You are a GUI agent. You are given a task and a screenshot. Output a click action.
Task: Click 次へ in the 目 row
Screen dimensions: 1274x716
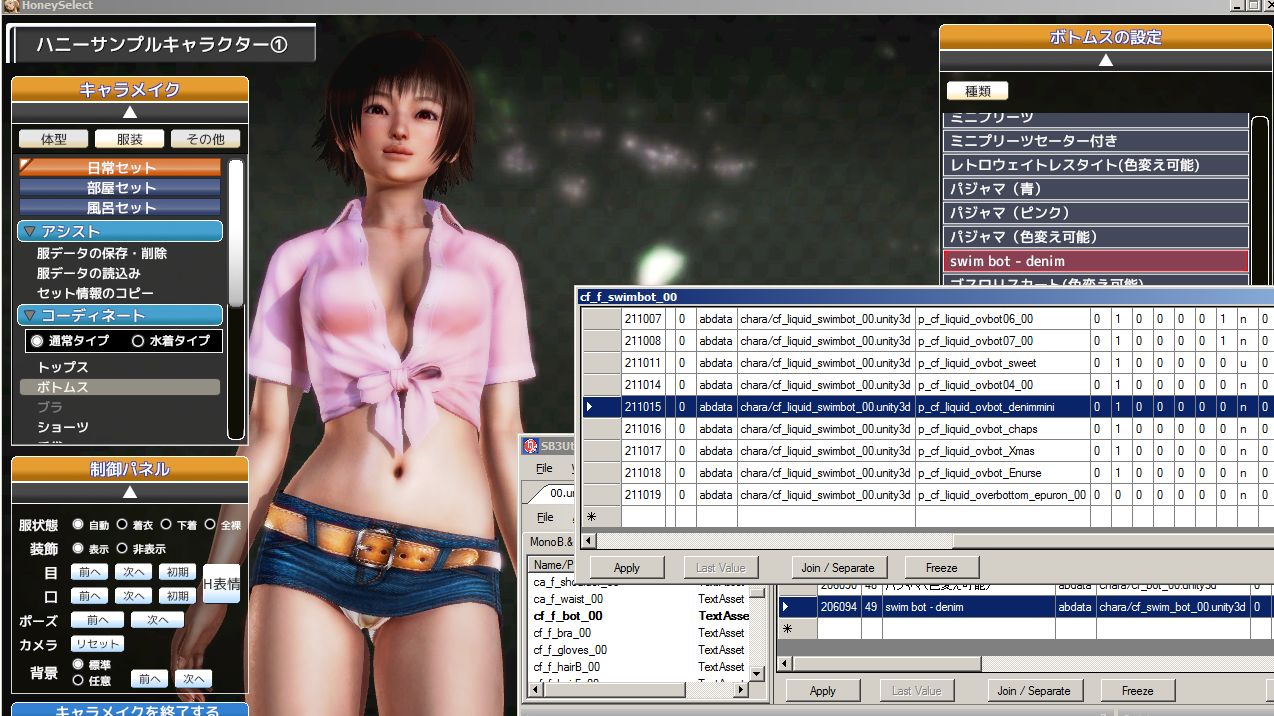(133, 572)
